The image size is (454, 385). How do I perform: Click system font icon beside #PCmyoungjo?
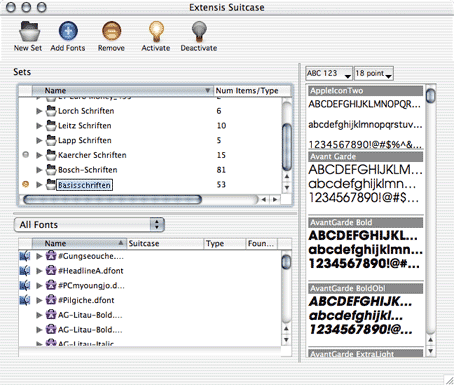tap(25, 285)
